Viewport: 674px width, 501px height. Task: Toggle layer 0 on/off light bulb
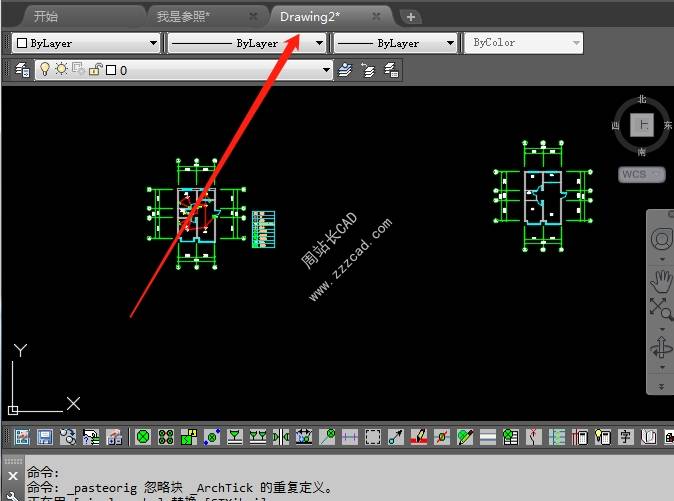point(45,70)
